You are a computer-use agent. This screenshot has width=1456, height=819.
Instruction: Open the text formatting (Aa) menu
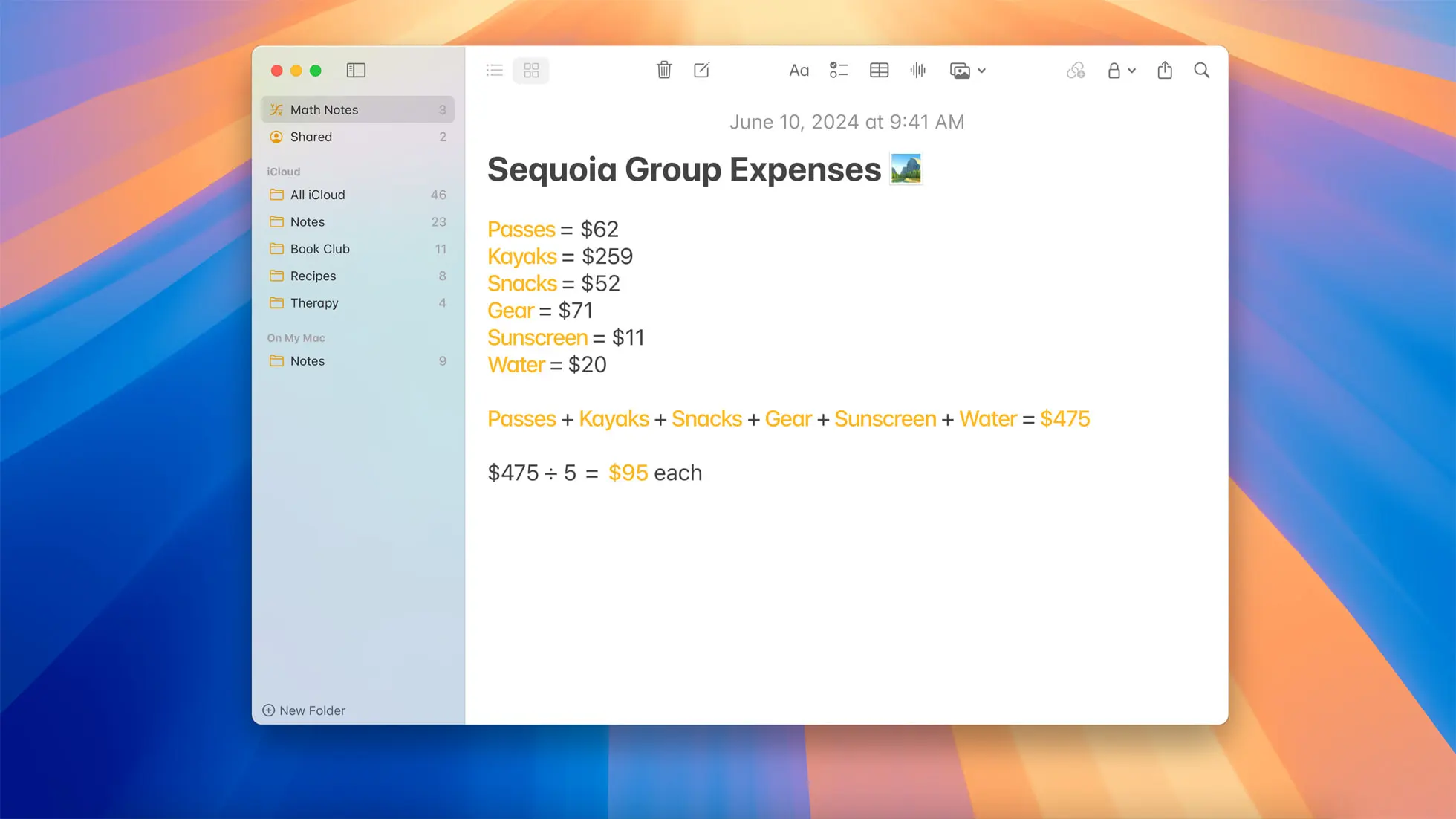click(x=798, y=70)
